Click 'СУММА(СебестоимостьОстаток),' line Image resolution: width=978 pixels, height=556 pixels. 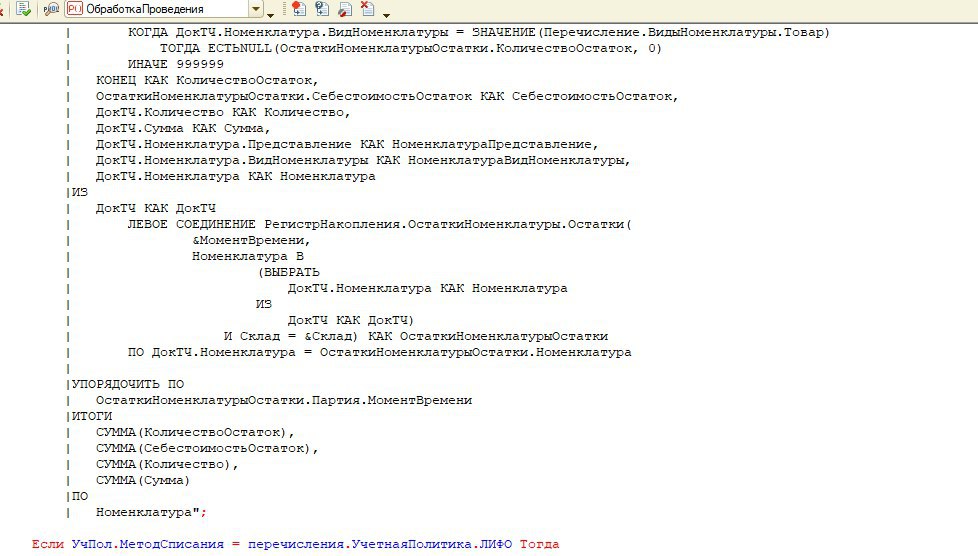click(207, 449)
